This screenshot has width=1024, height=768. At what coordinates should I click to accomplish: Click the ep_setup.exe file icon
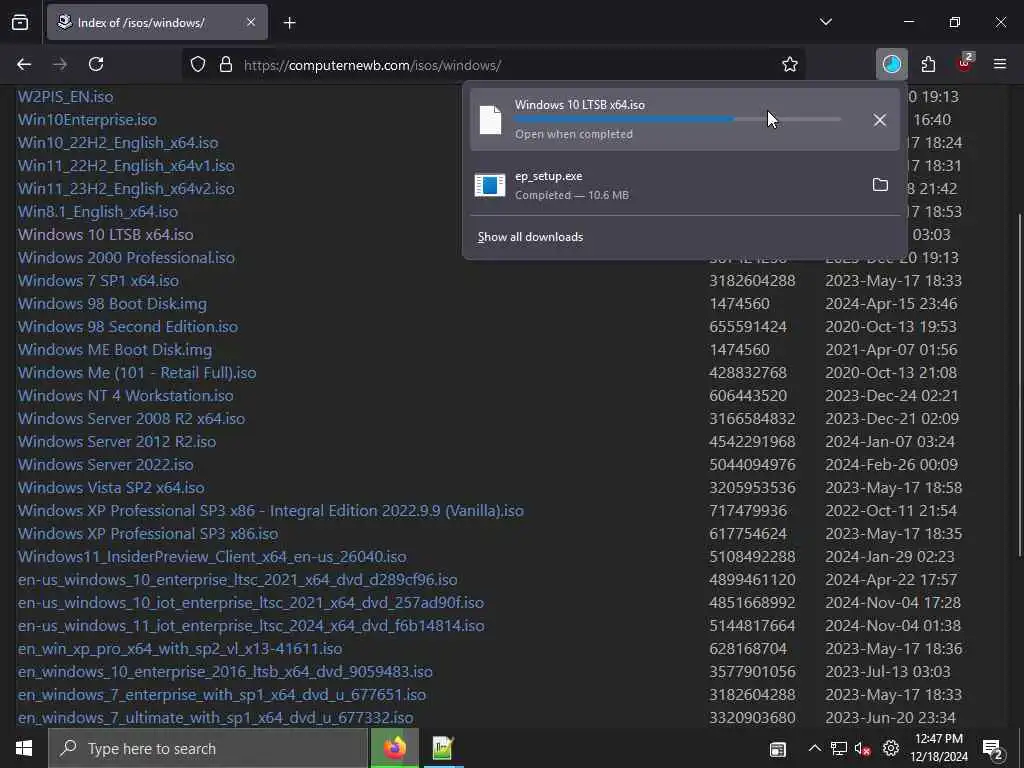(490, 185)
